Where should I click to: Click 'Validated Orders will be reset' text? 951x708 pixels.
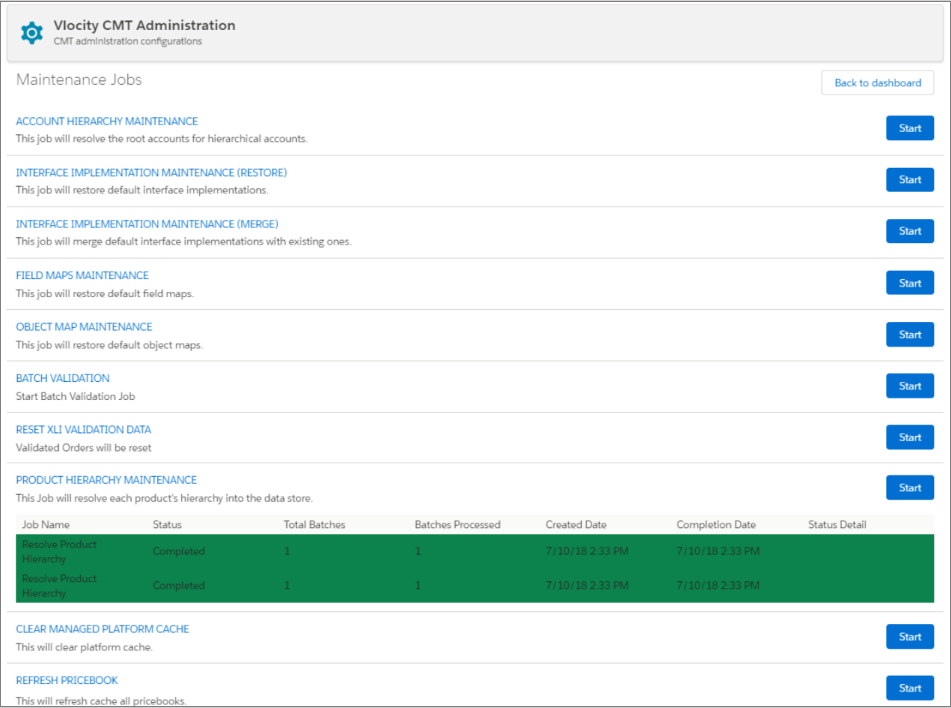pyautogui.click(x=84, y=448)
